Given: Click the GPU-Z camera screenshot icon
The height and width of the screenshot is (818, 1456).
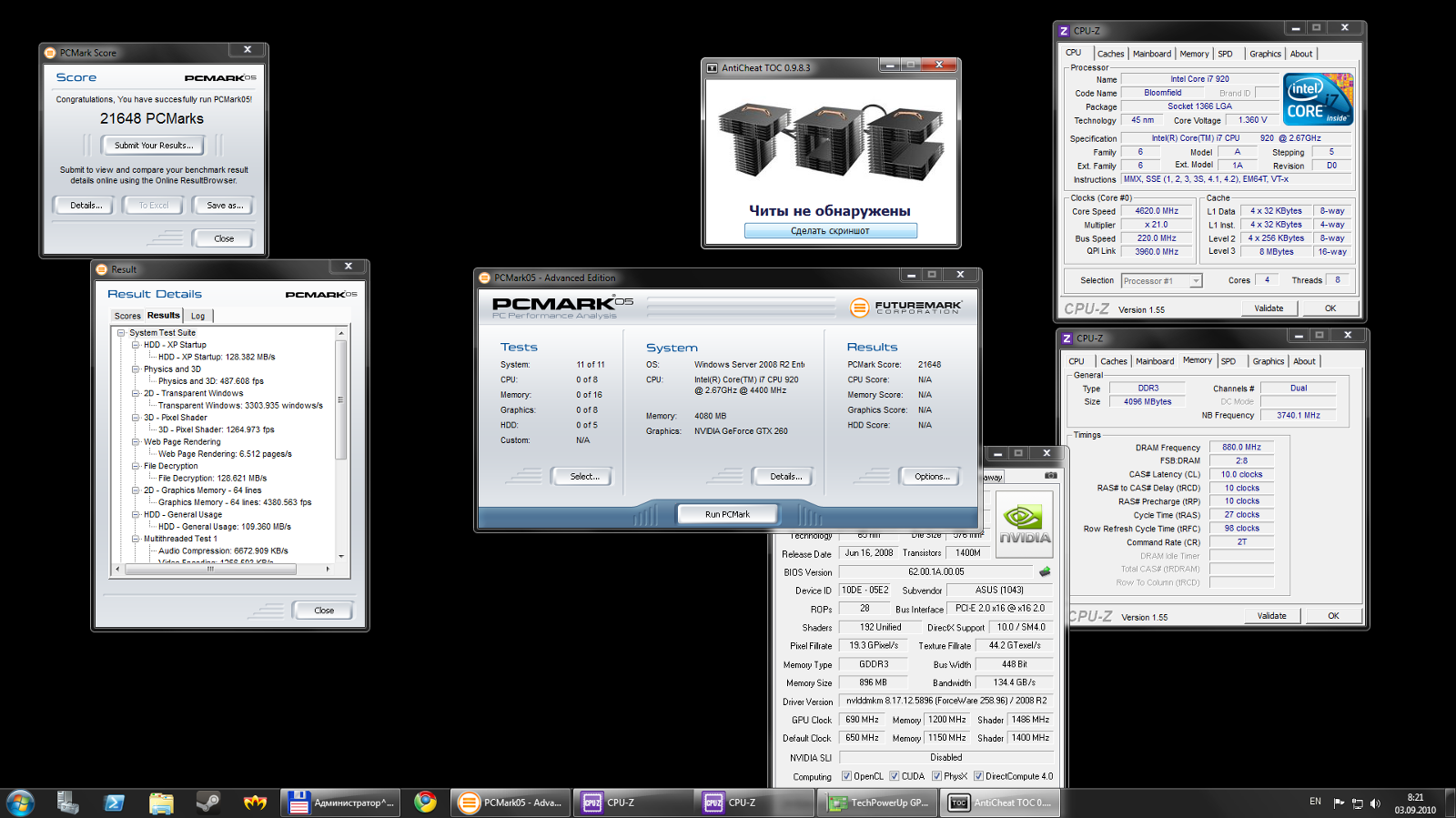Looking at the screenshot, I should coord(1050,476).
